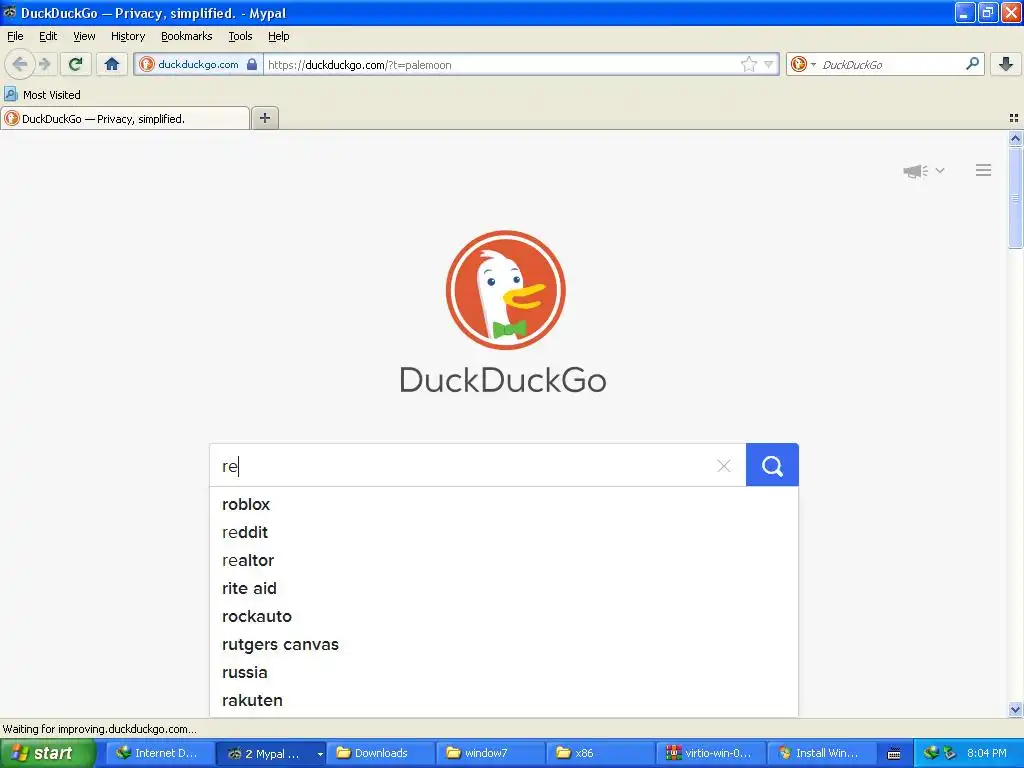This screenshot has height=768, width=1024.
Task: Switch to window7 folder taskbar item
Action: 490,753
